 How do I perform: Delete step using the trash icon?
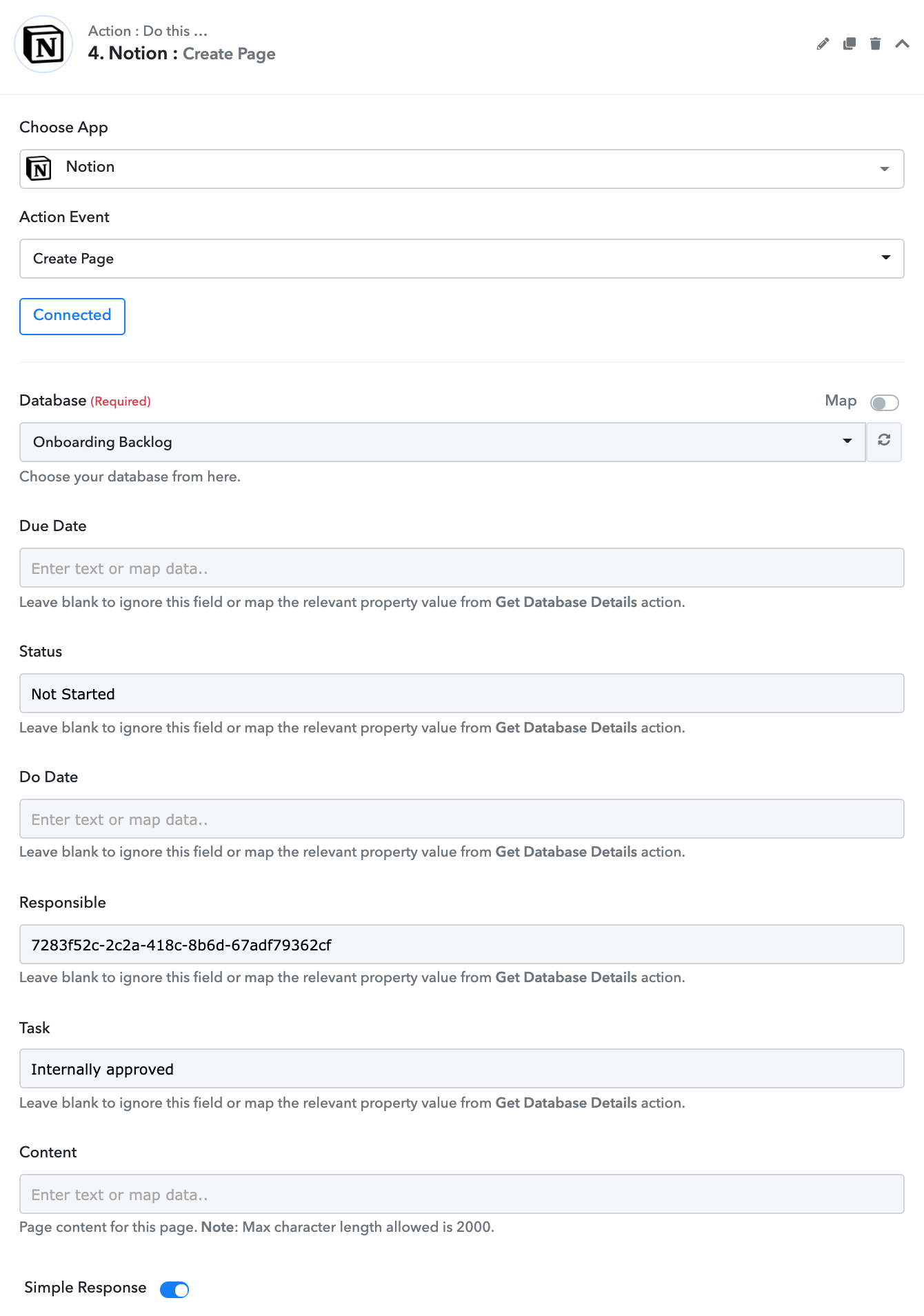point(876,44)
